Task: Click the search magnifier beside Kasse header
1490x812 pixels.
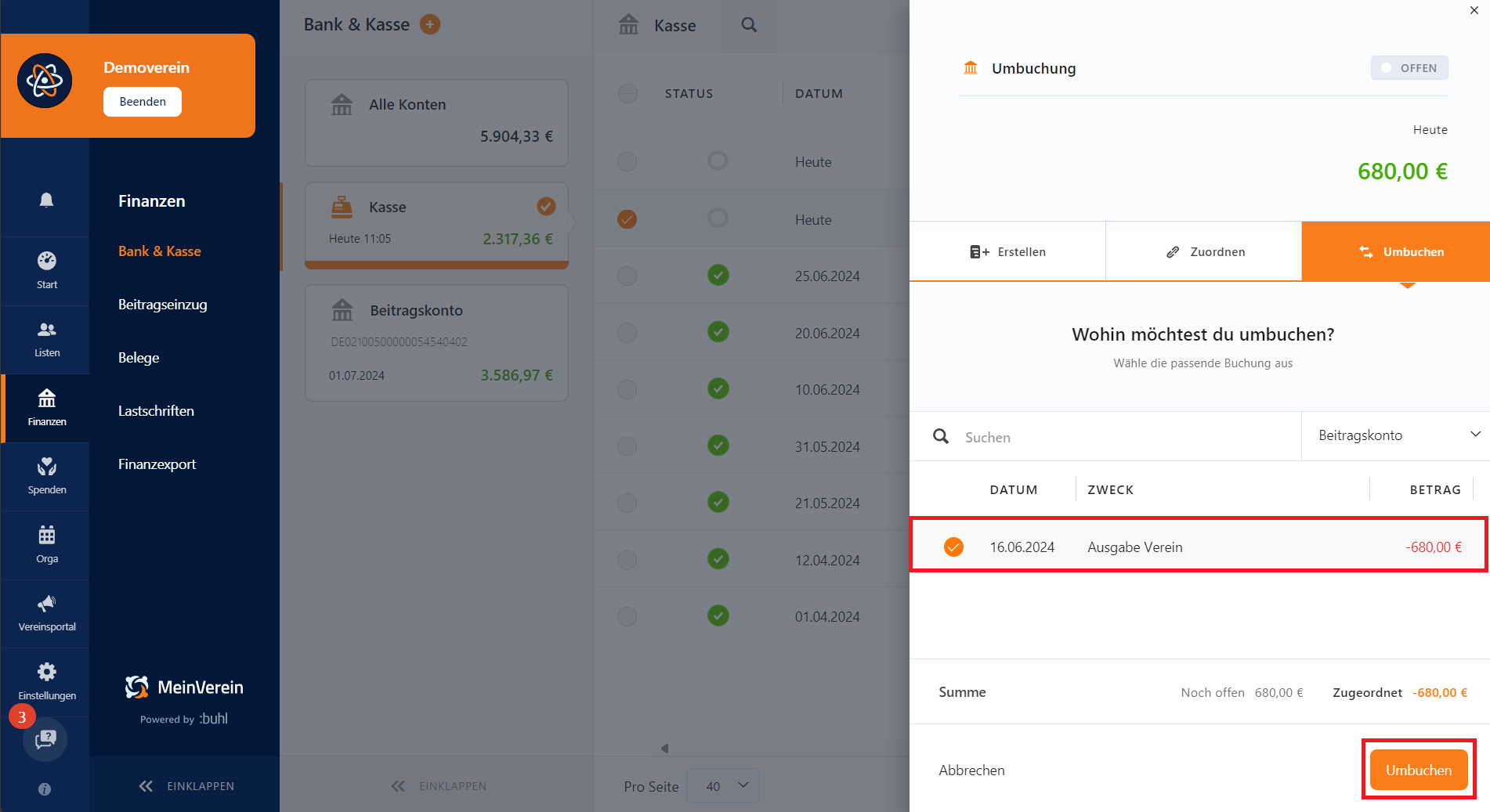Action: point(749,25)
